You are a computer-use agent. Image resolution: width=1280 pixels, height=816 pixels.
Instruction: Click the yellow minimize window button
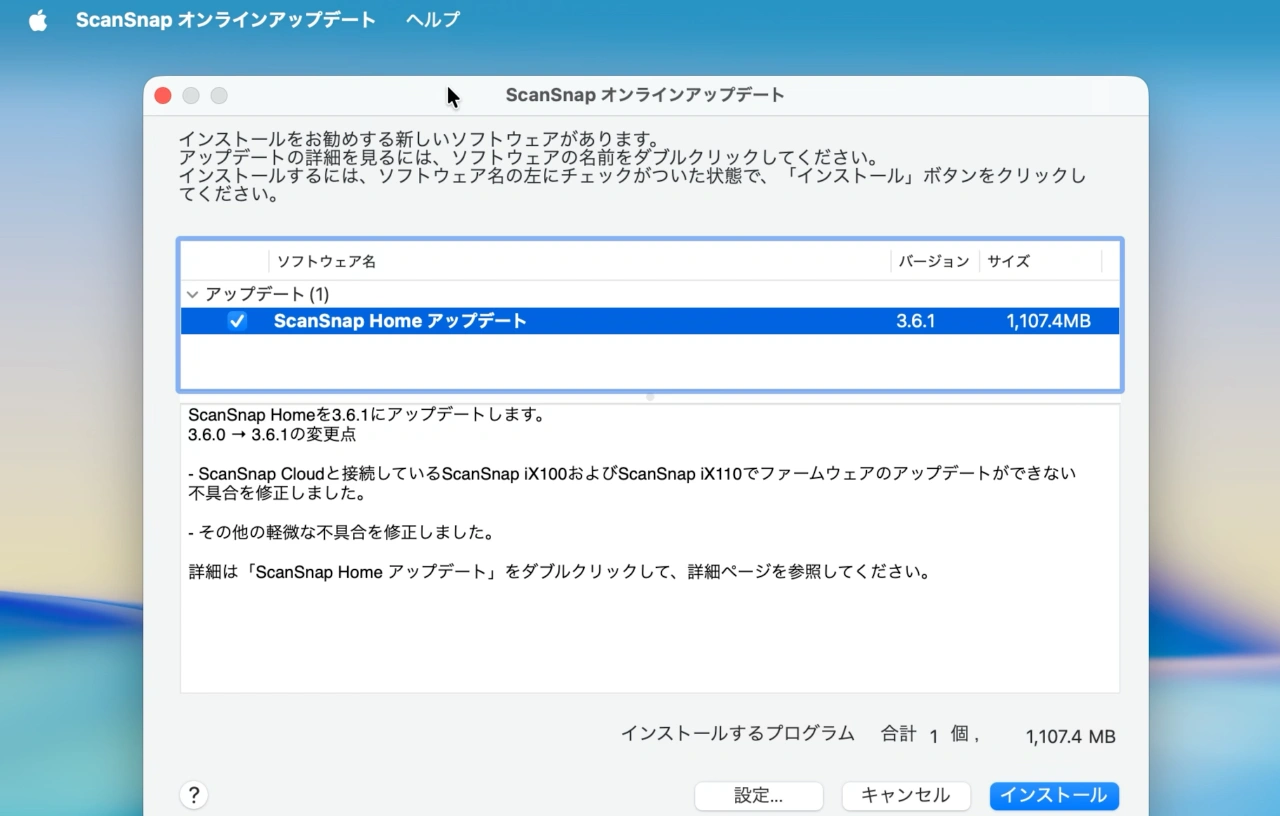click(190, 95)
